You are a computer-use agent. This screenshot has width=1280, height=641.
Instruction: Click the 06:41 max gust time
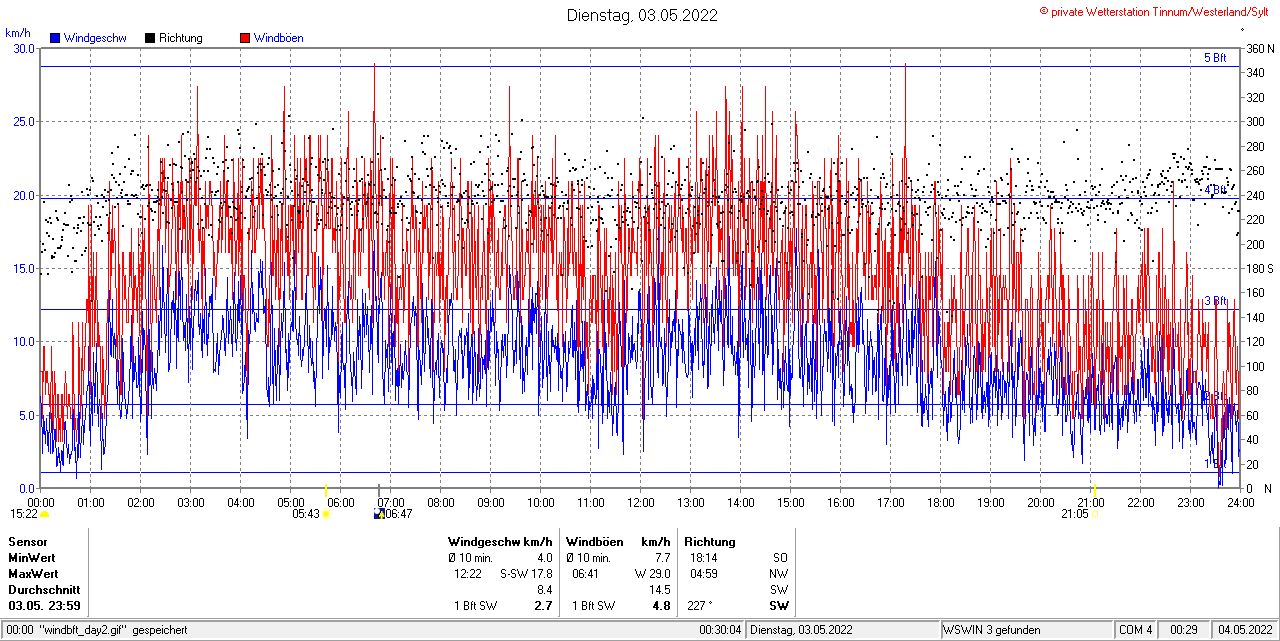[x=586, y=573]
